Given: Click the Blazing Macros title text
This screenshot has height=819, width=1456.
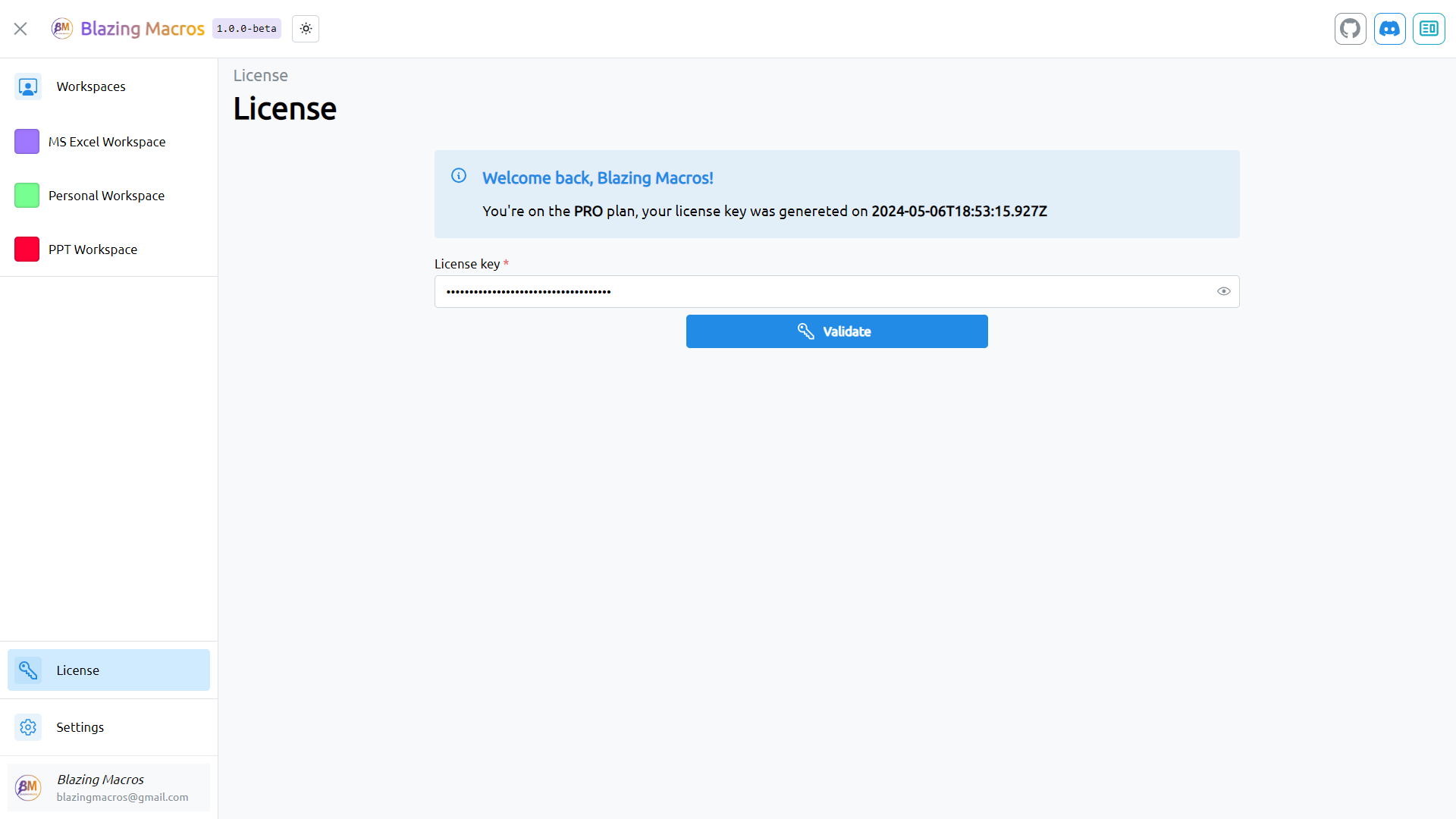Looking at the screenshot, I should (x=143, y=29).
